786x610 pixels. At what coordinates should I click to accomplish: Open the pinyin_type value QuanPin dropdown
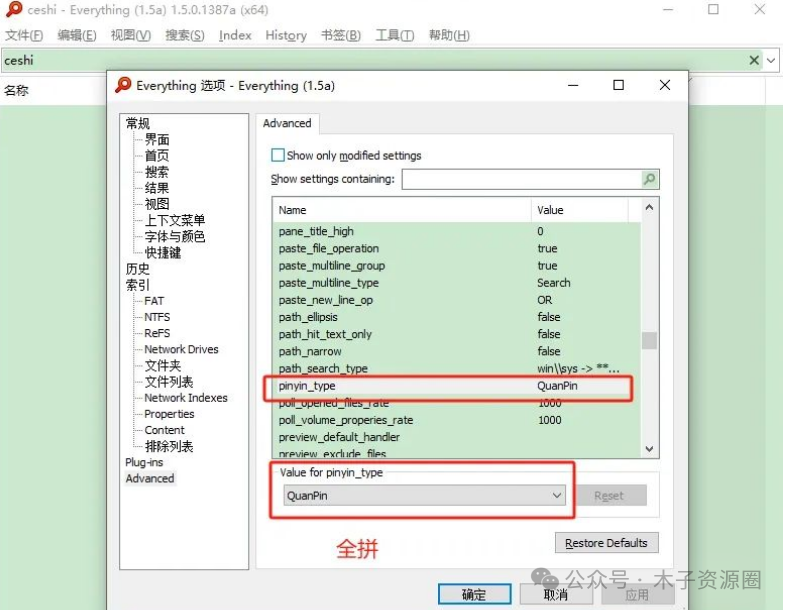[x=425, y=495]
